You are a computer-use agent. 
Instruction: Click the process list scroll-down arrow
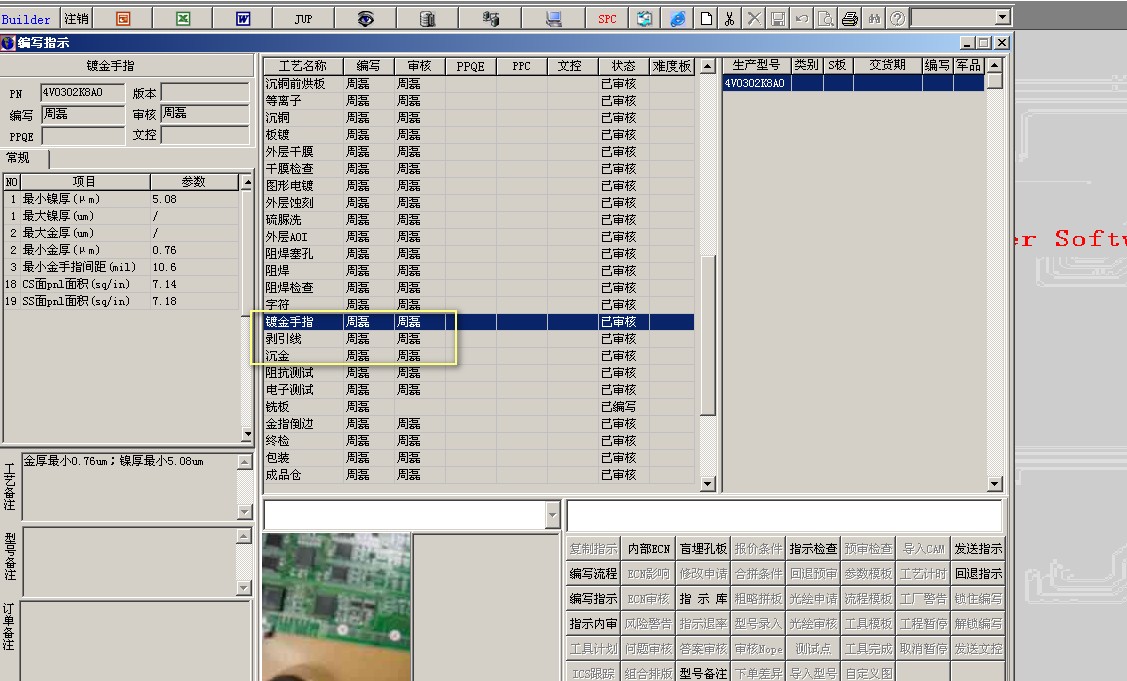[x=708, y=484]
